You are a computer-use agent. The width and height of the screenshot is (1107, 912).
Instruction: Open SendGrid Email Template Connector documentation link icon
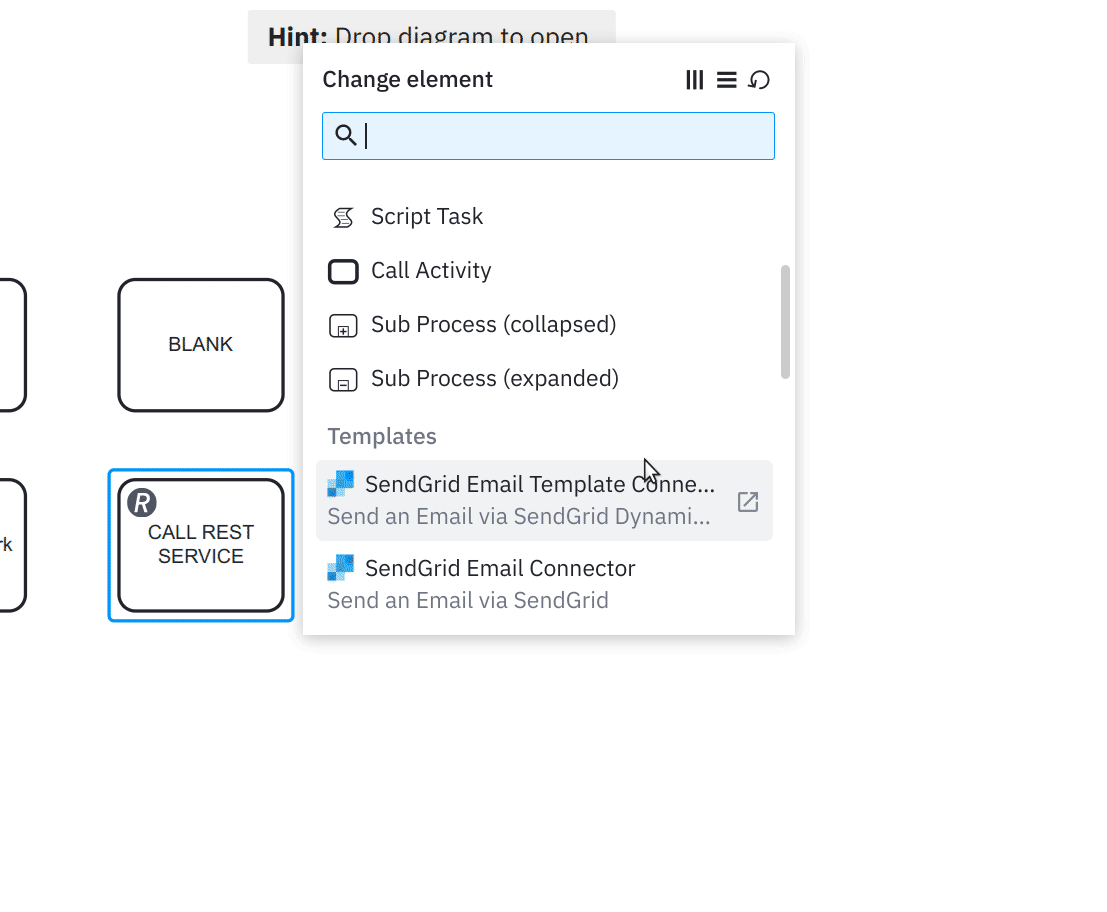(747, 503)
